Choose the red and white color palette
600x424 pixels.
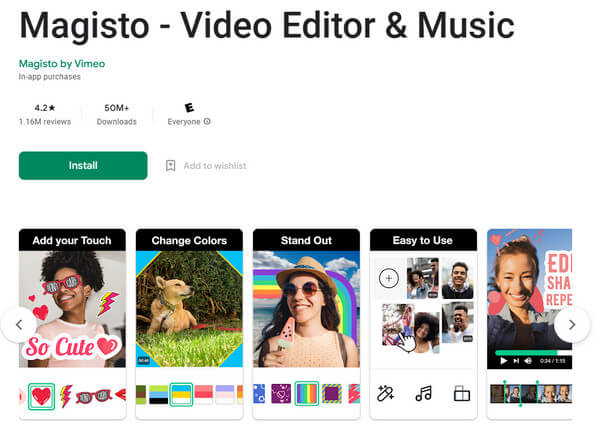click(204, 395)
